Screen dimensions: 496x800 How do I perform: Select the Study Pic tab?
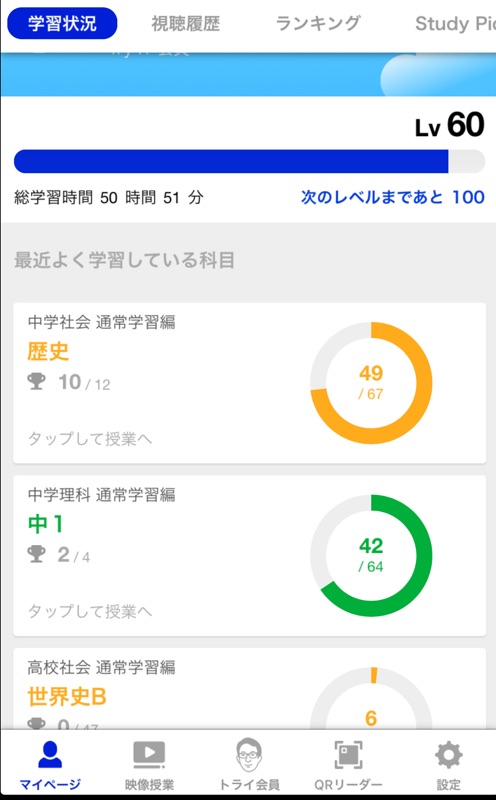pos(455,23)
